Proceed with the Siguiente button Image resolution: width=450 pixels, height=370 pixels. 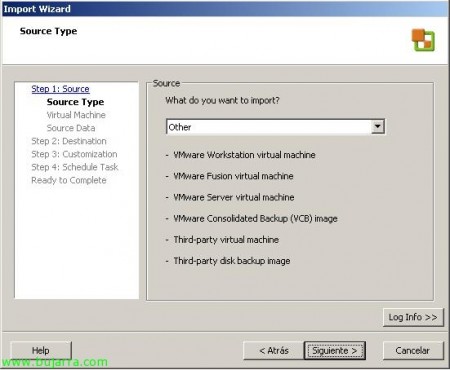[335, 351]
